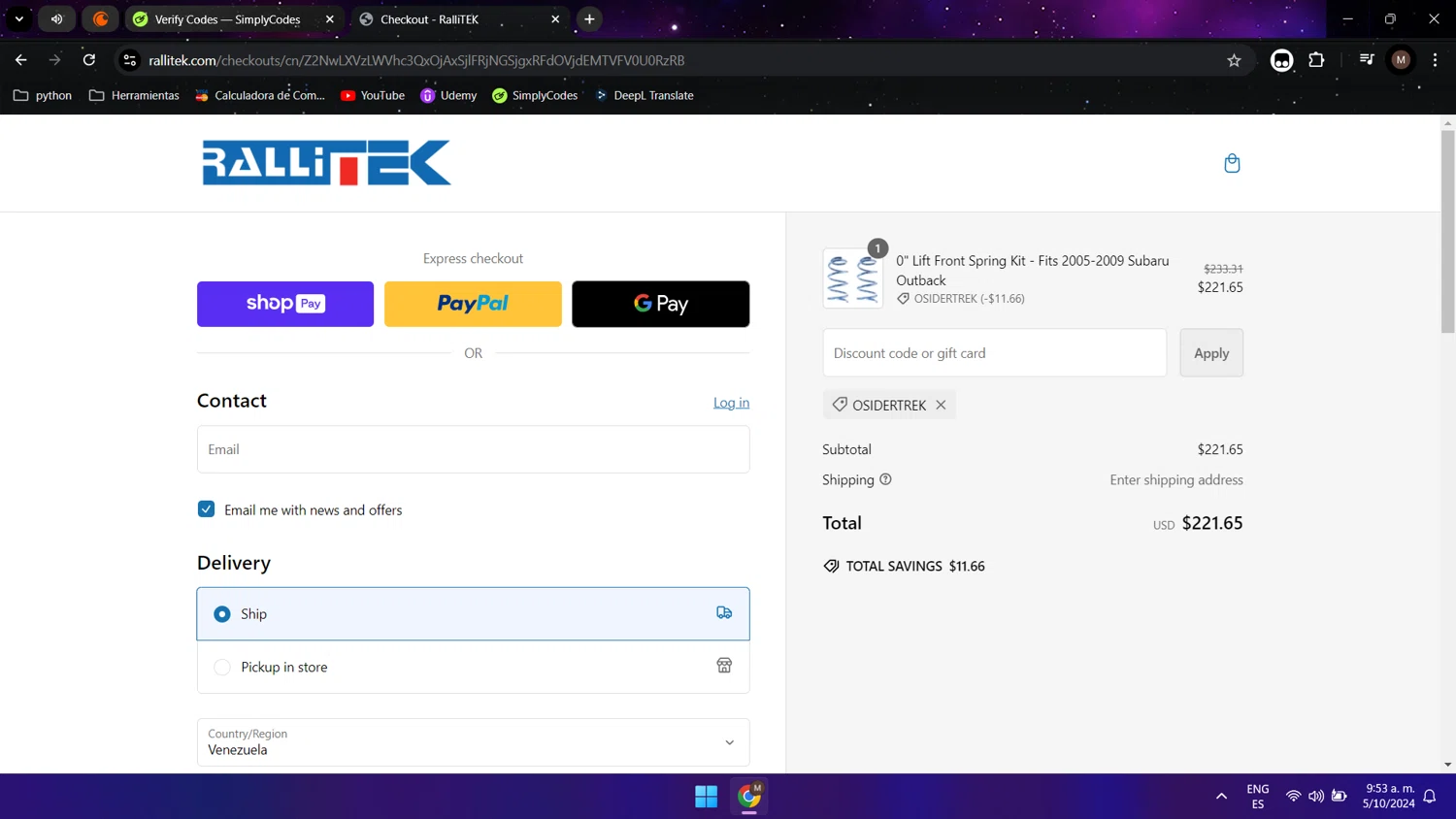Open the notifications bell

tap(1430, 797)
